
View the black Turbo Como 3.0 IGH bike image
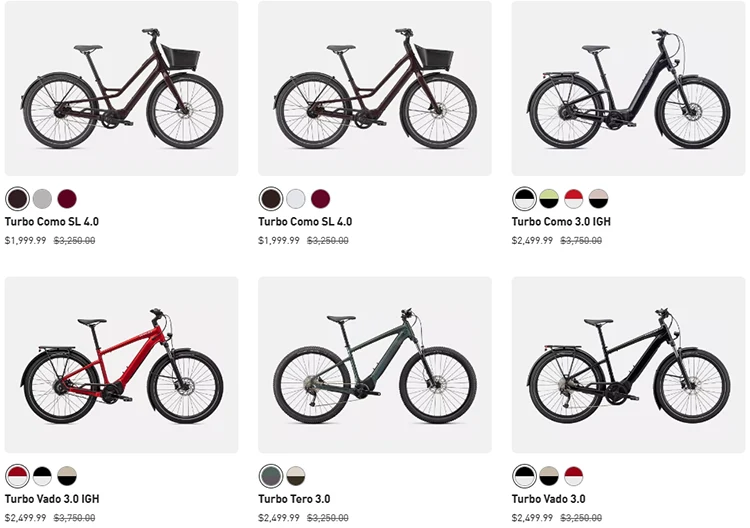[x=628, y=88]
